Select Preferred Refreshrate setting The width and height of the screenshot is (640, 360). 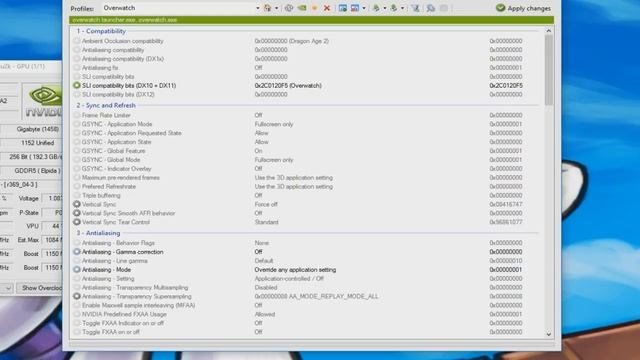[x=109, y=187]
